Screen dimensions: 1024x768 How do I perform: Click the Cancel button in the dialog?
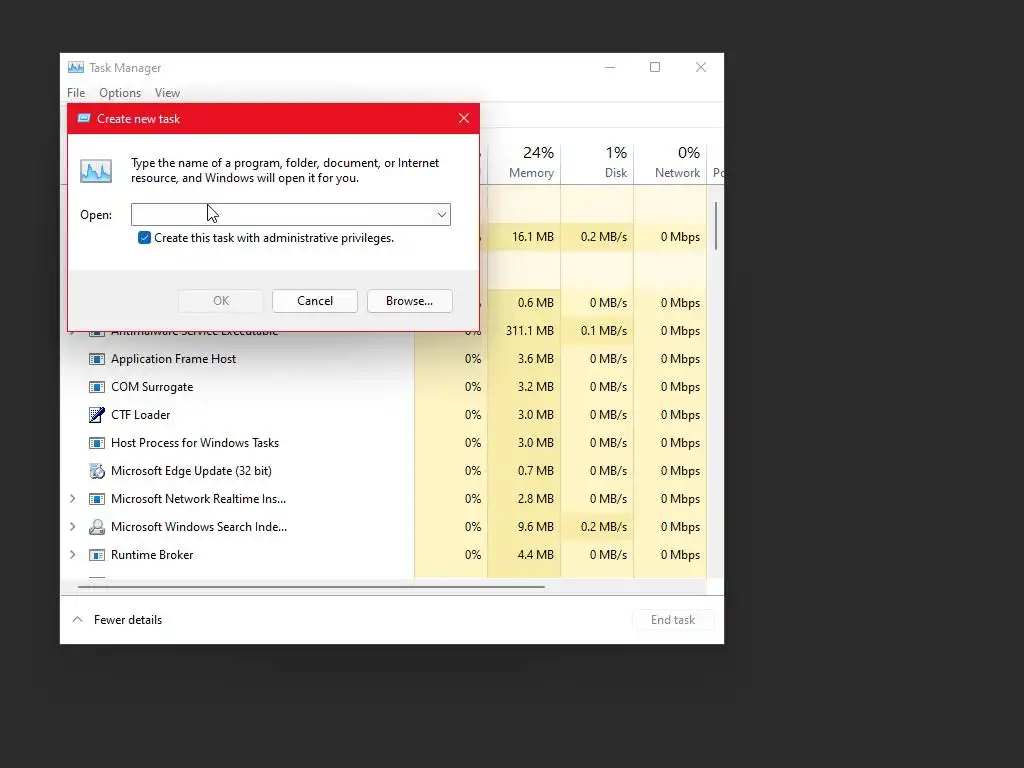point(315,301)
